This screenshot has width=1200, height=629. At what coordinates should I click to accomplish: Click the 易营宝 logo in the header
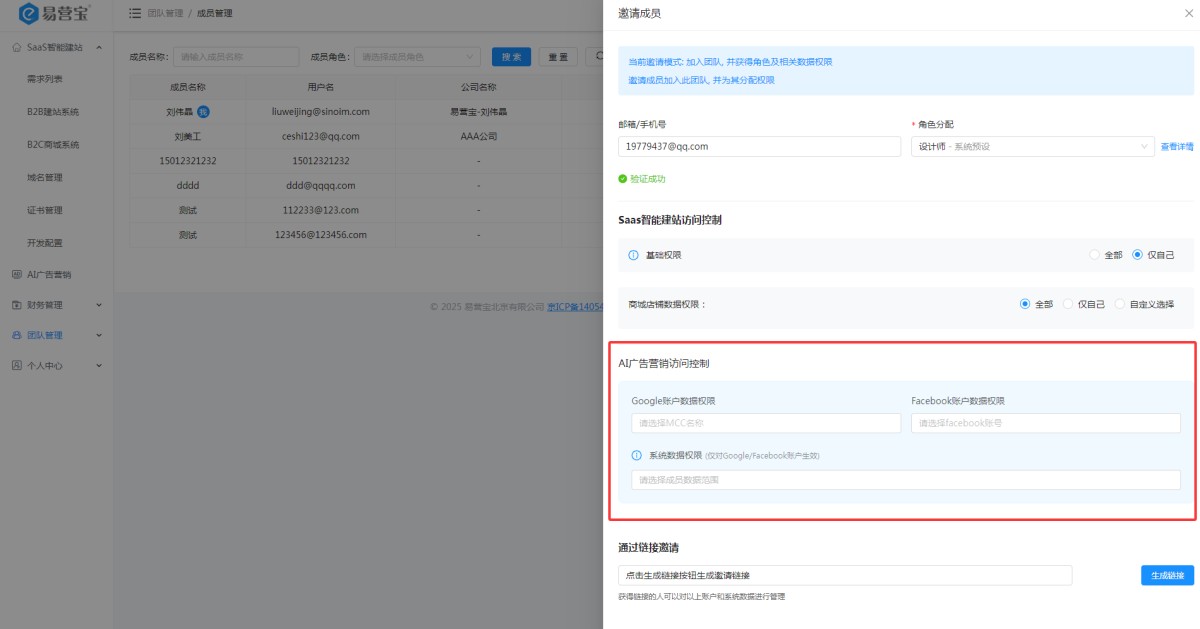pos(55,14)
